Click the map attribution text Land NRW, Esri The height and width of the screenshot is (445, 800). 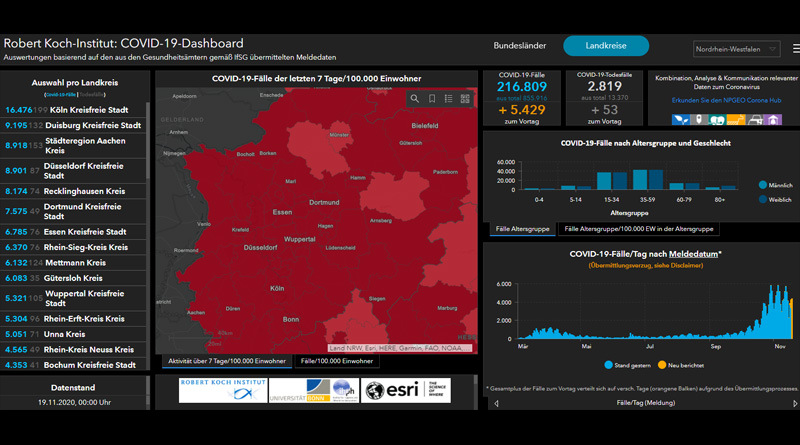(x=399, y=348)
